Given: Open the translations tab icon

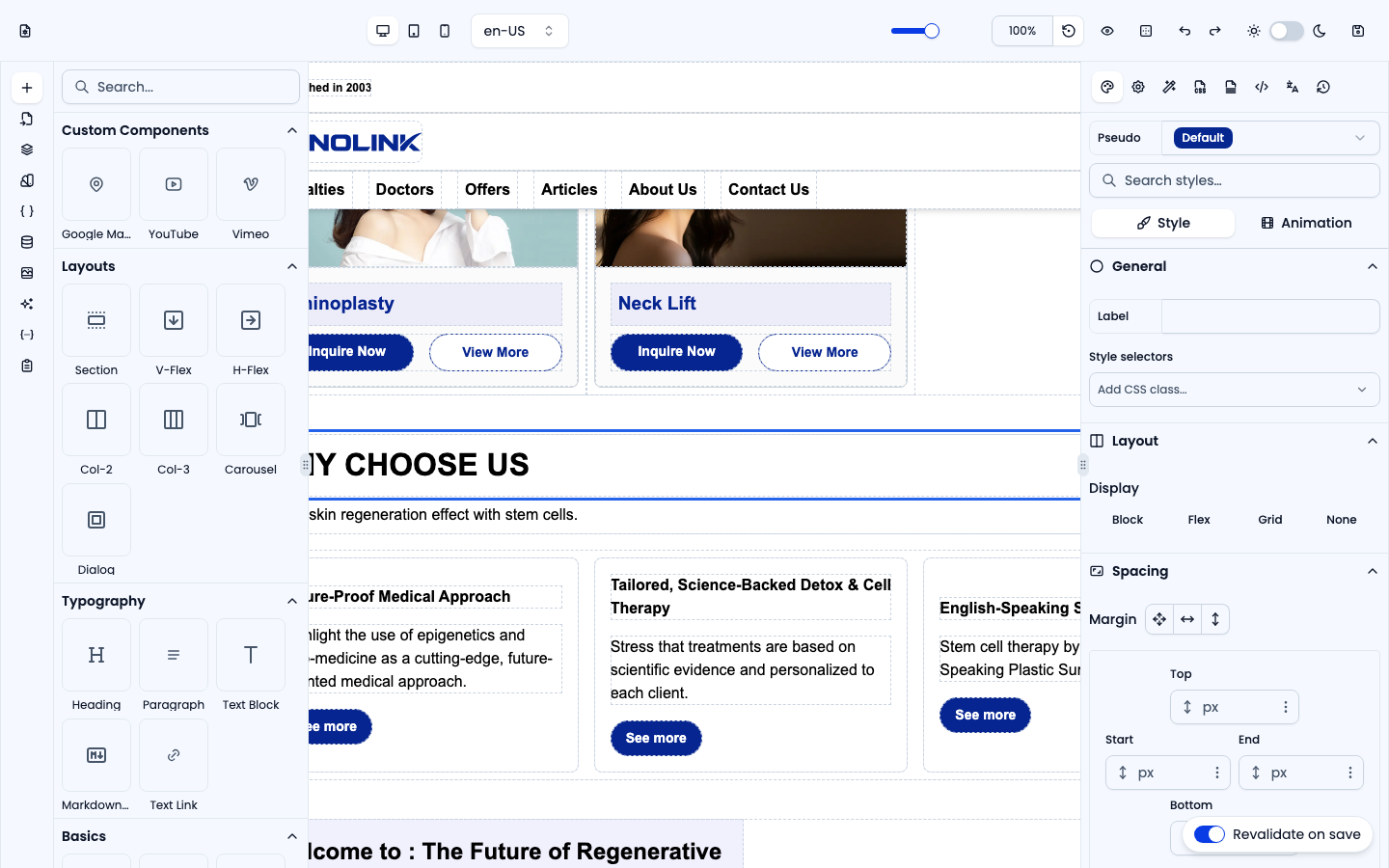Looking at the screenshot, I should click(1293, 87).
